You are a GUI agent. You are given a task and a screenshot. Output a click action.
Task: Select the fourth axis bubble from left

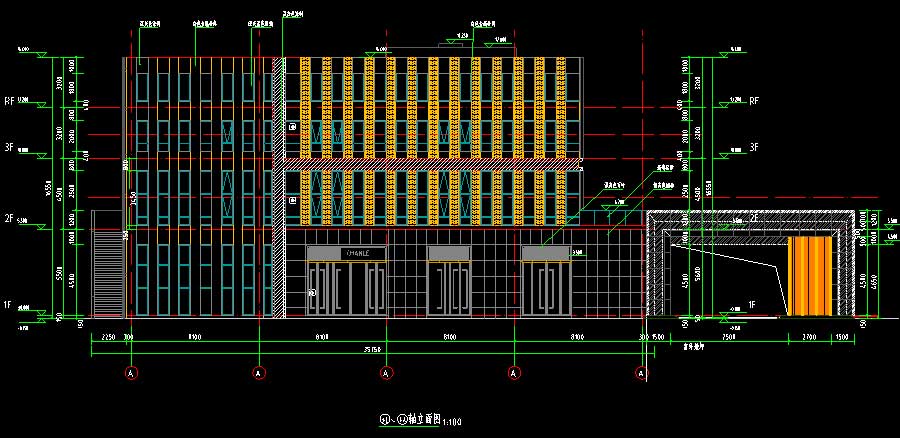[x=514, y=373]
